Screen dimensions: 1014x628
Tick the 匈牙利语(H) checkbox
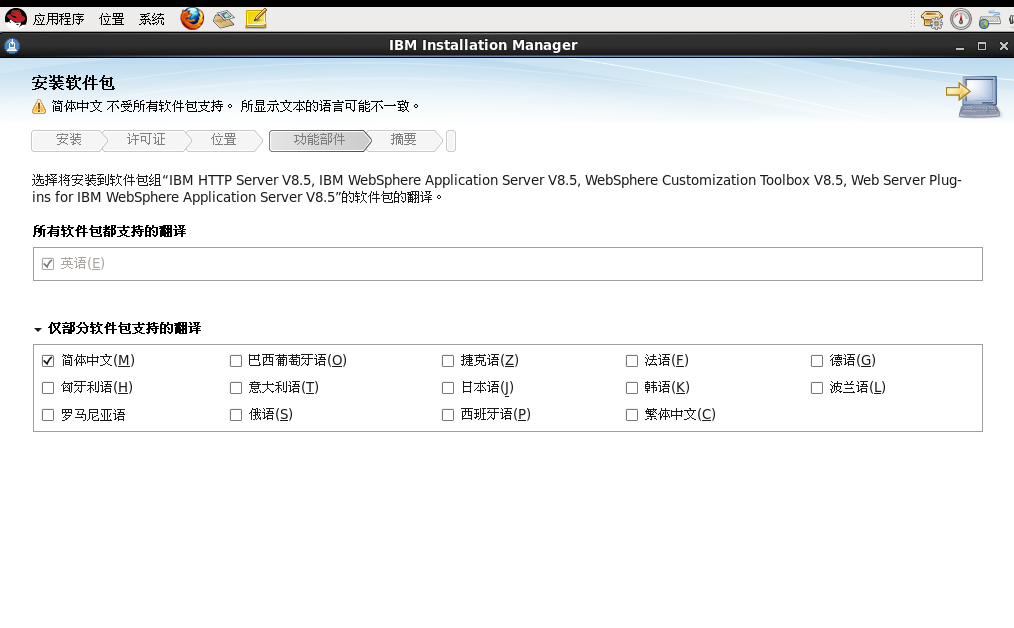tap(48, 388)
